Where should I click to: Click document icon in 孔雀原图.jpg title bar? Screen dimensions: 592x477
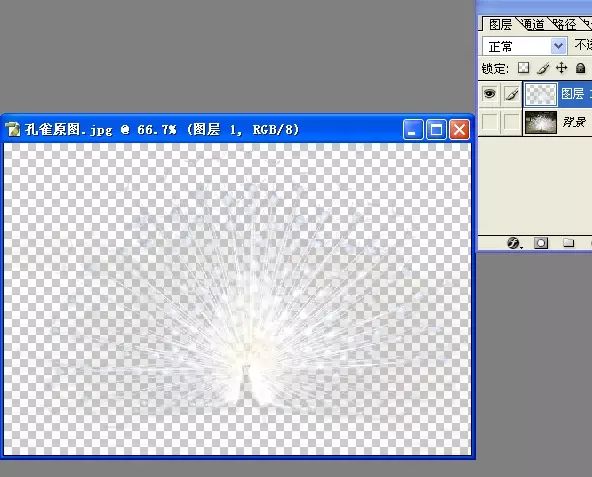pos(13,129)
